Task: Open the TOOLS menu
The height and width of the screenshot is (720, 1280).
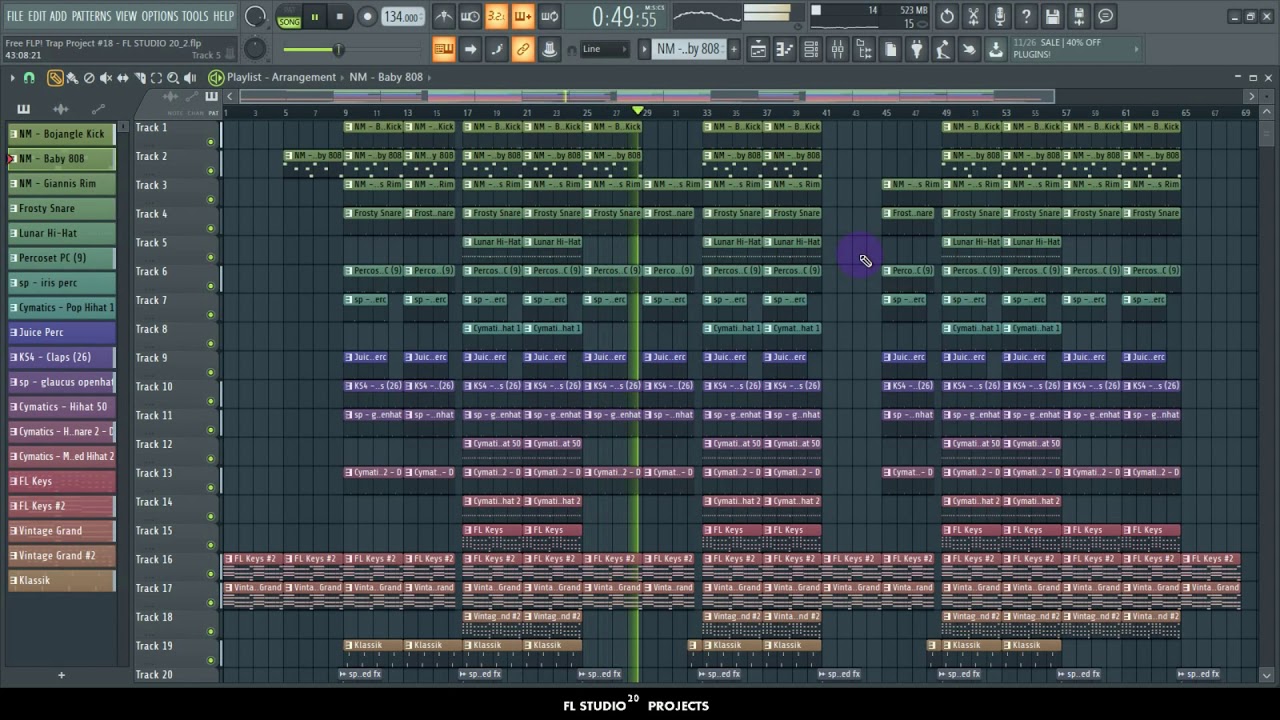Action: (195, 16)
